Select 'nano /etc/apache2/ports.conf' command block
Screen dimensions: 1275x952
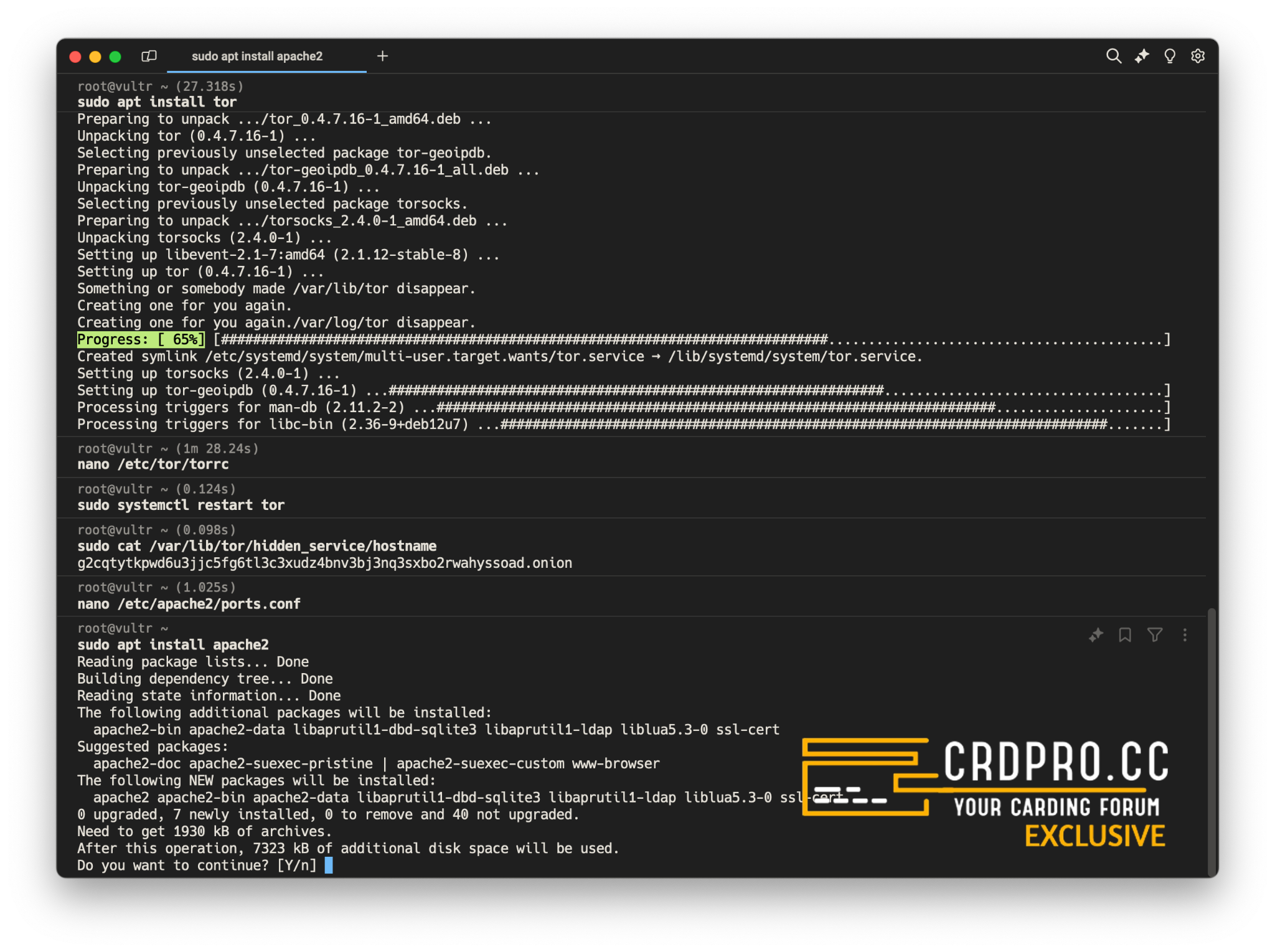click(189, 603)
